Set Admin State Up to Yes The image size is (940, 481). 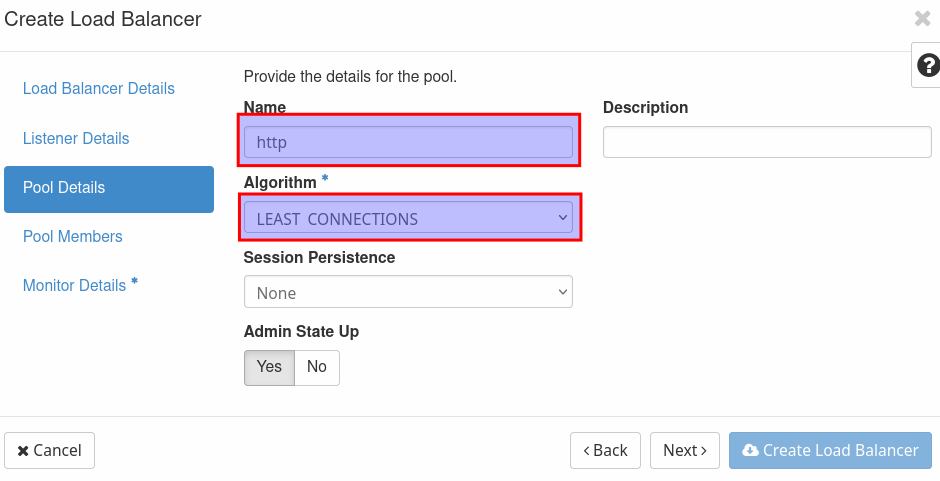[x=269, y=367]
